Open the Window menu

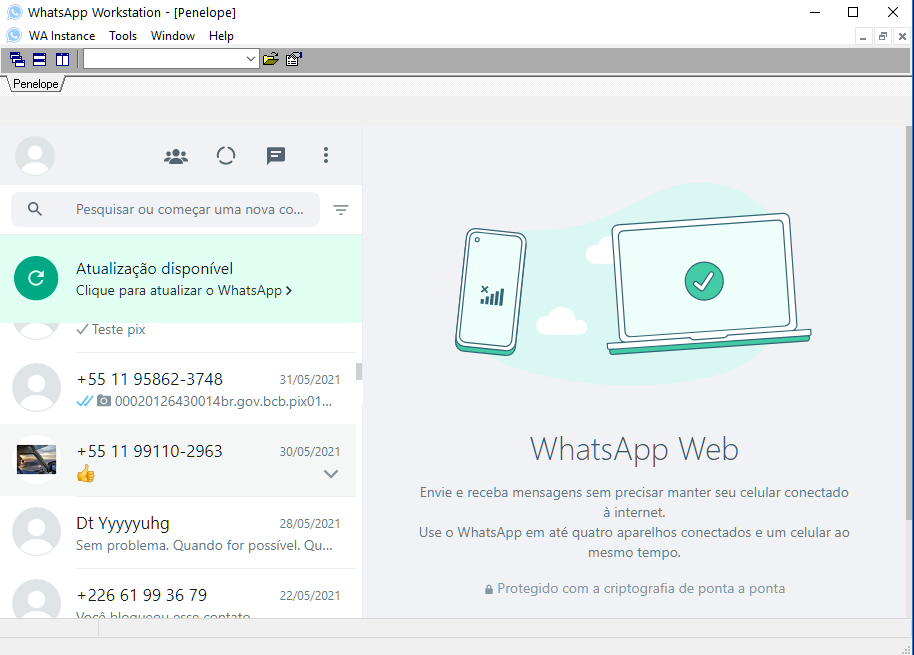click(x=173, y=36)
